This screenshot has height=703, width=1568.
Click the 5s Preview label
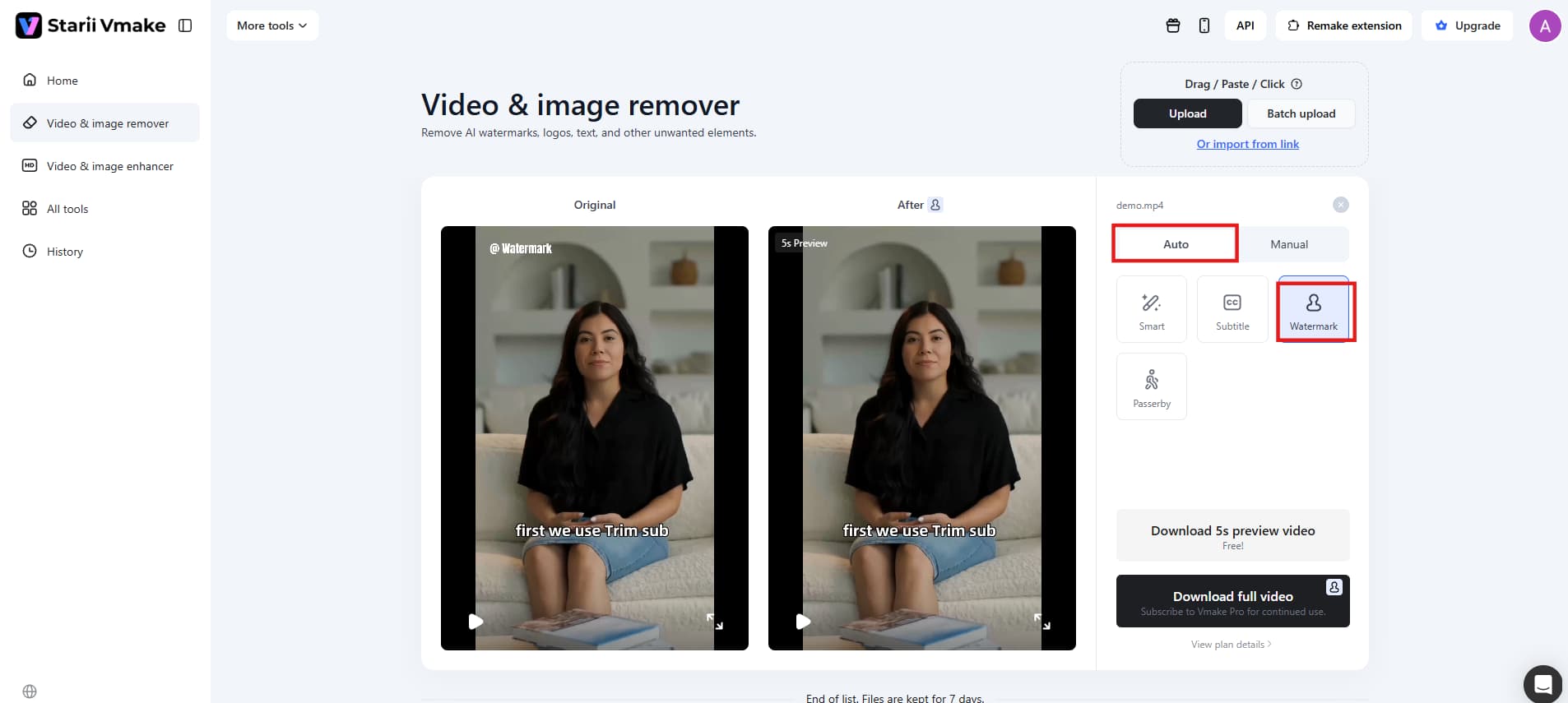click(804, 243)
